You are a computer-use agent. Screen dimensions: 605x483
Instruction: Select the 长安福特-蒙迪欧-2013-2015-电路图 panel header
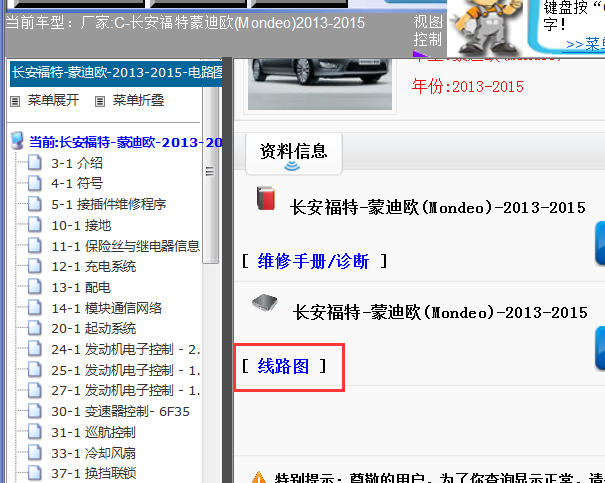click(116, 73)
